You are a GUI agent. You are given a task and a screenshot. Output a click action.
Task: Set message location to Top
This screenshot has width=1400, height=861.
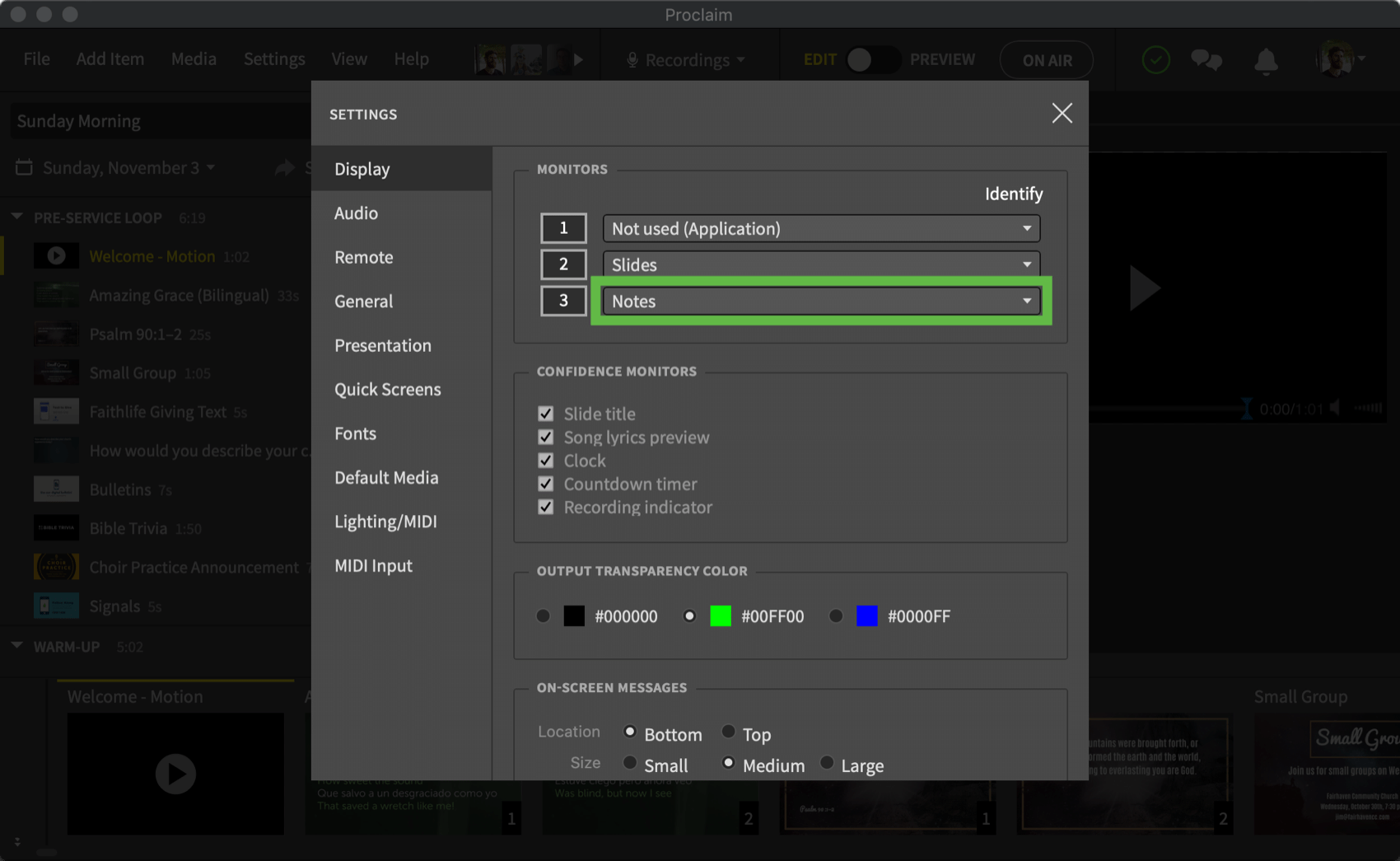(728, 732)
